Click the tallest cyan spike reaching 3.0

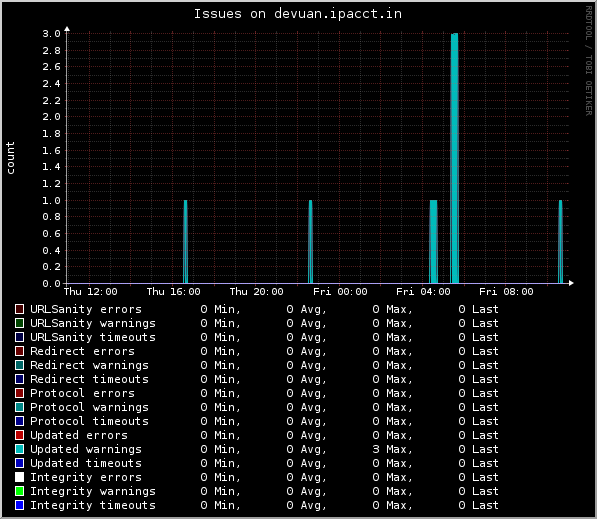click(x=454, y=158)
